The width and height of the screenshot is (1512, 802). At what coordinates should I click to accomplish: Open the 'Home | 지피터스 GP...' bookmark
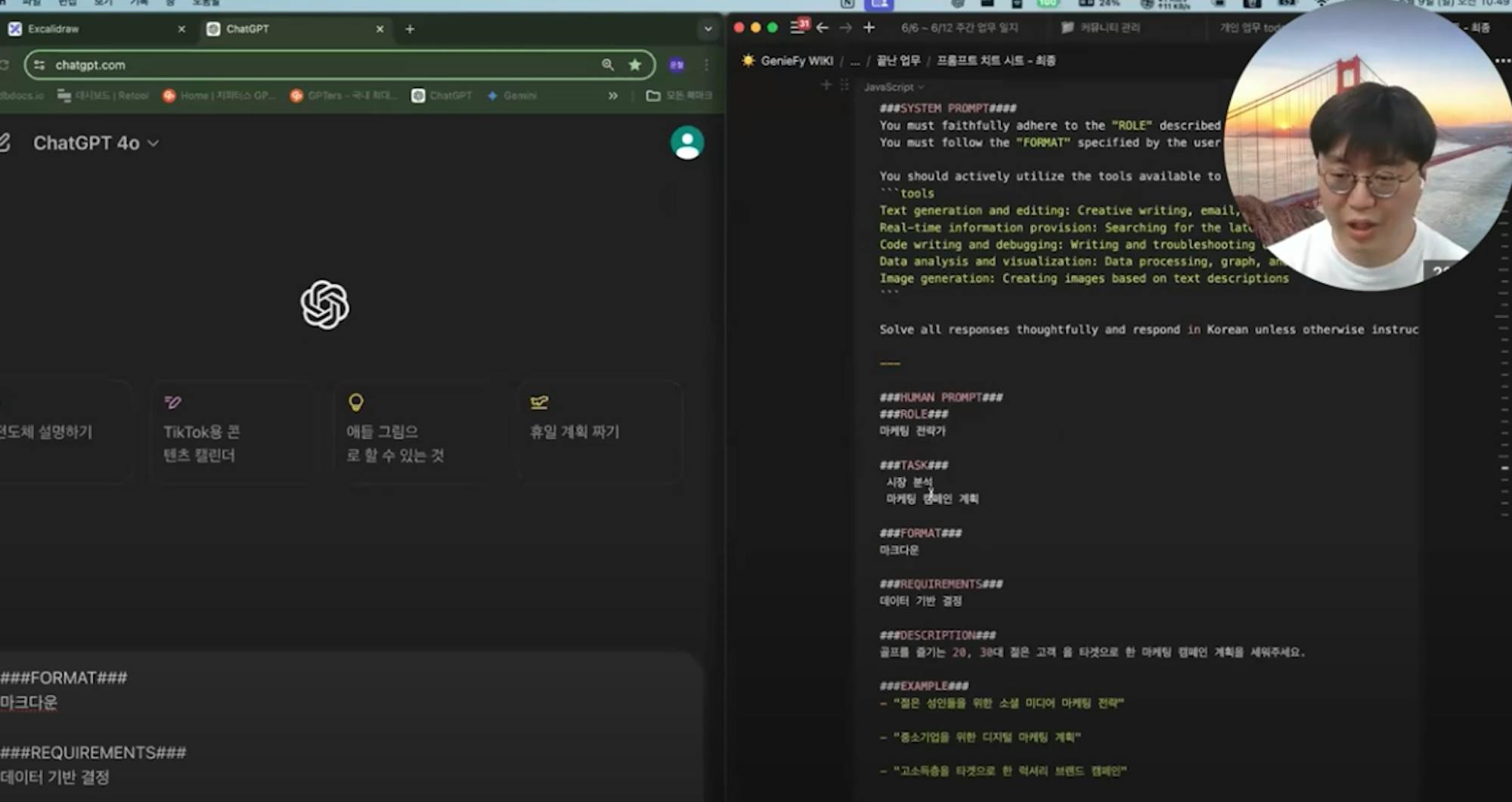pos(220,95)
